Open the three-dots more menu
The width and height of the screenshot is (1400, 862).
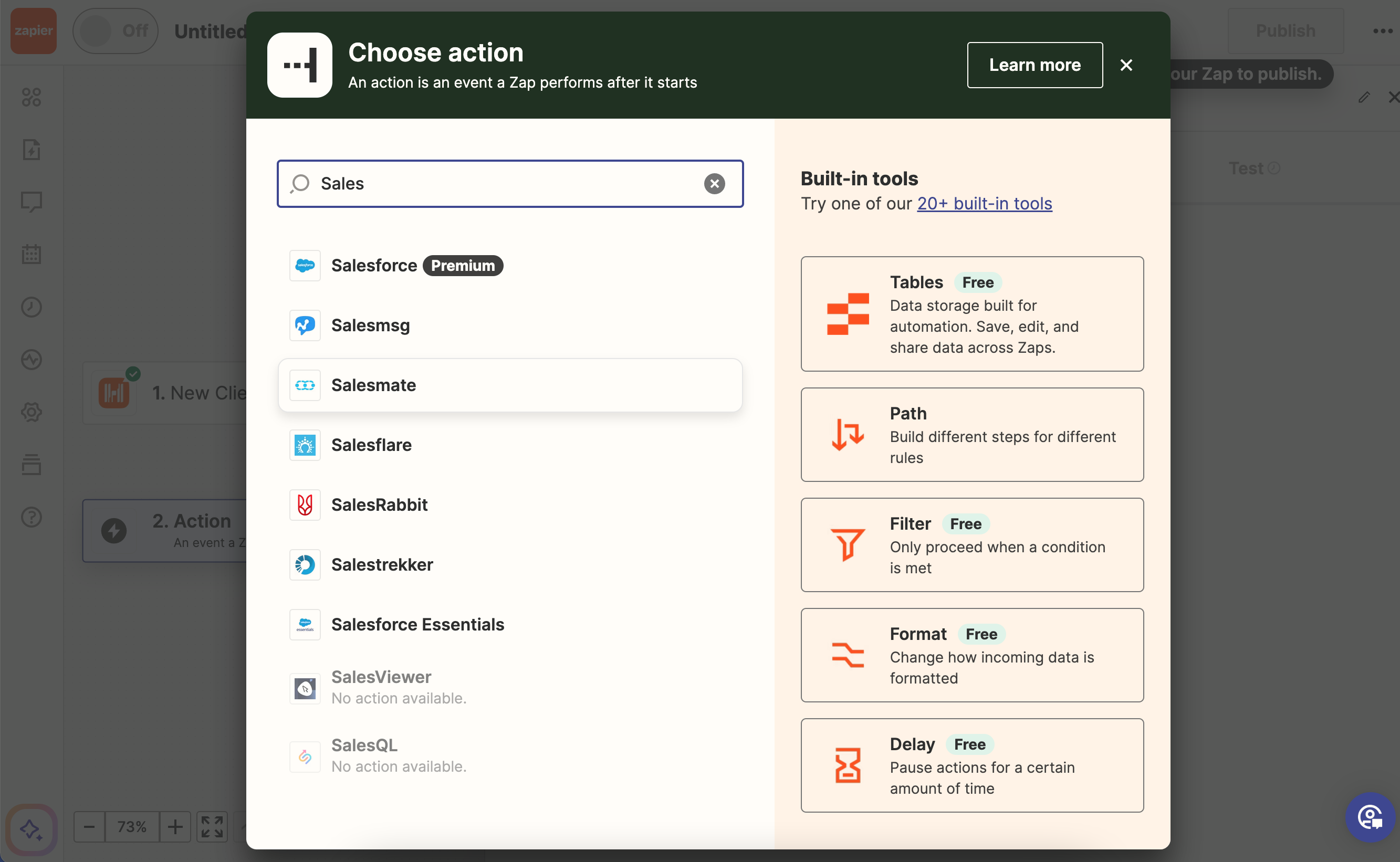point(1383,31)
